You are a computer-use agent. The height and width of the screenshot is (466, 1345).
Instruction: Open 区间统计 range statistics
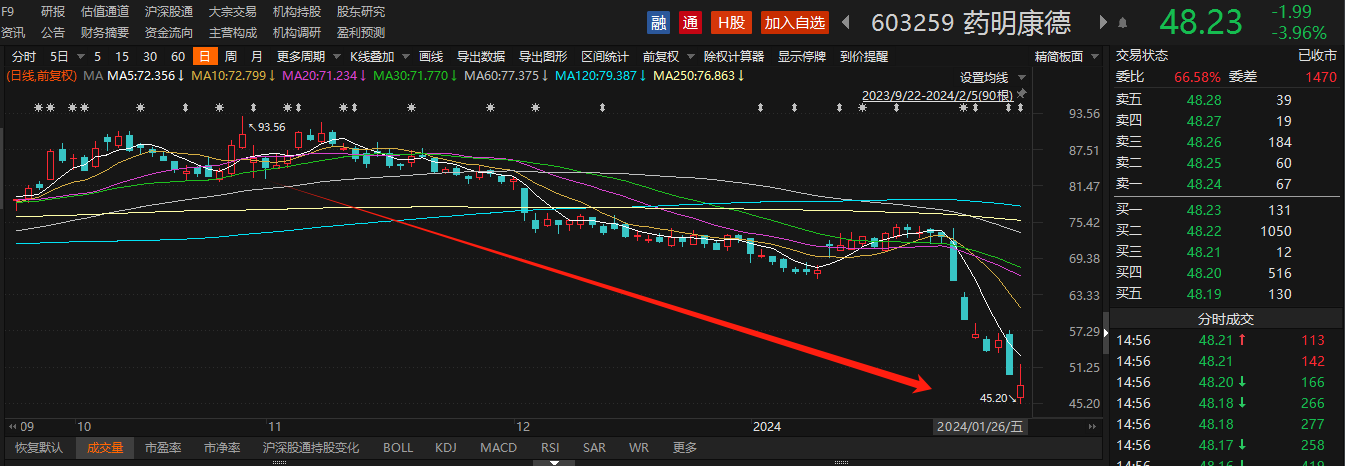click(605, 56)
